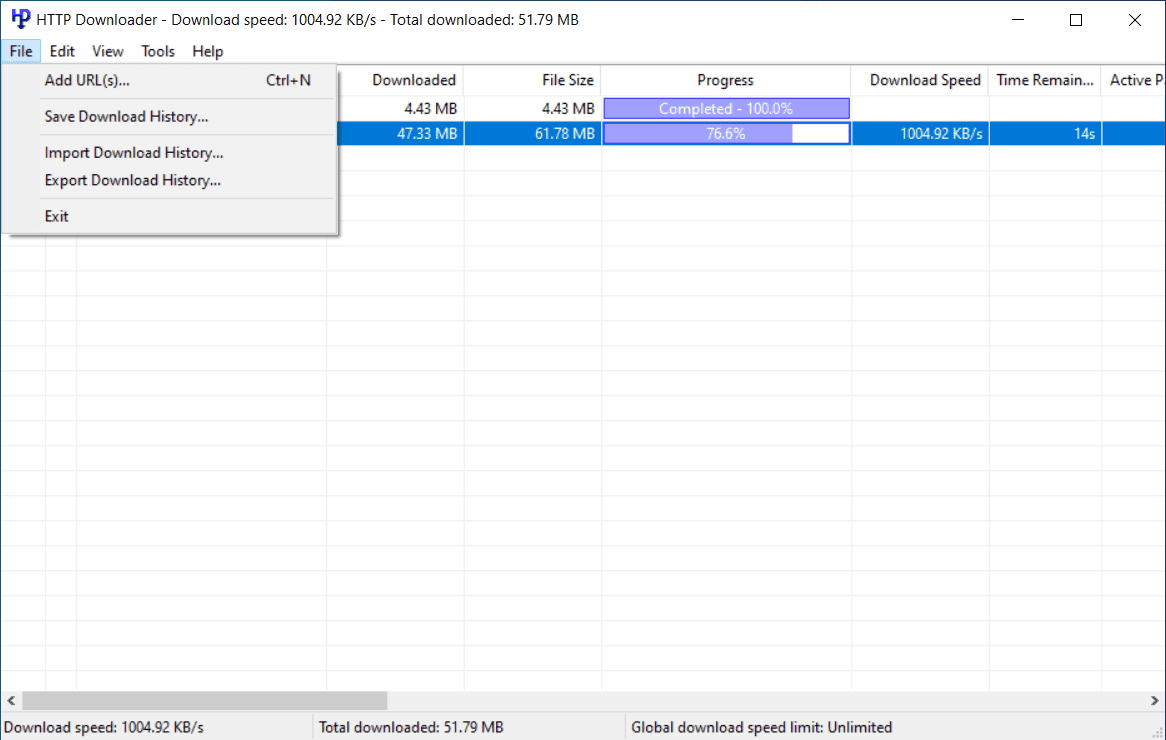Image resolution: width=1166 pixels, height=740 pixels.
Task: Click the 61.78 MB File Size cell
Action: (532, 134)
